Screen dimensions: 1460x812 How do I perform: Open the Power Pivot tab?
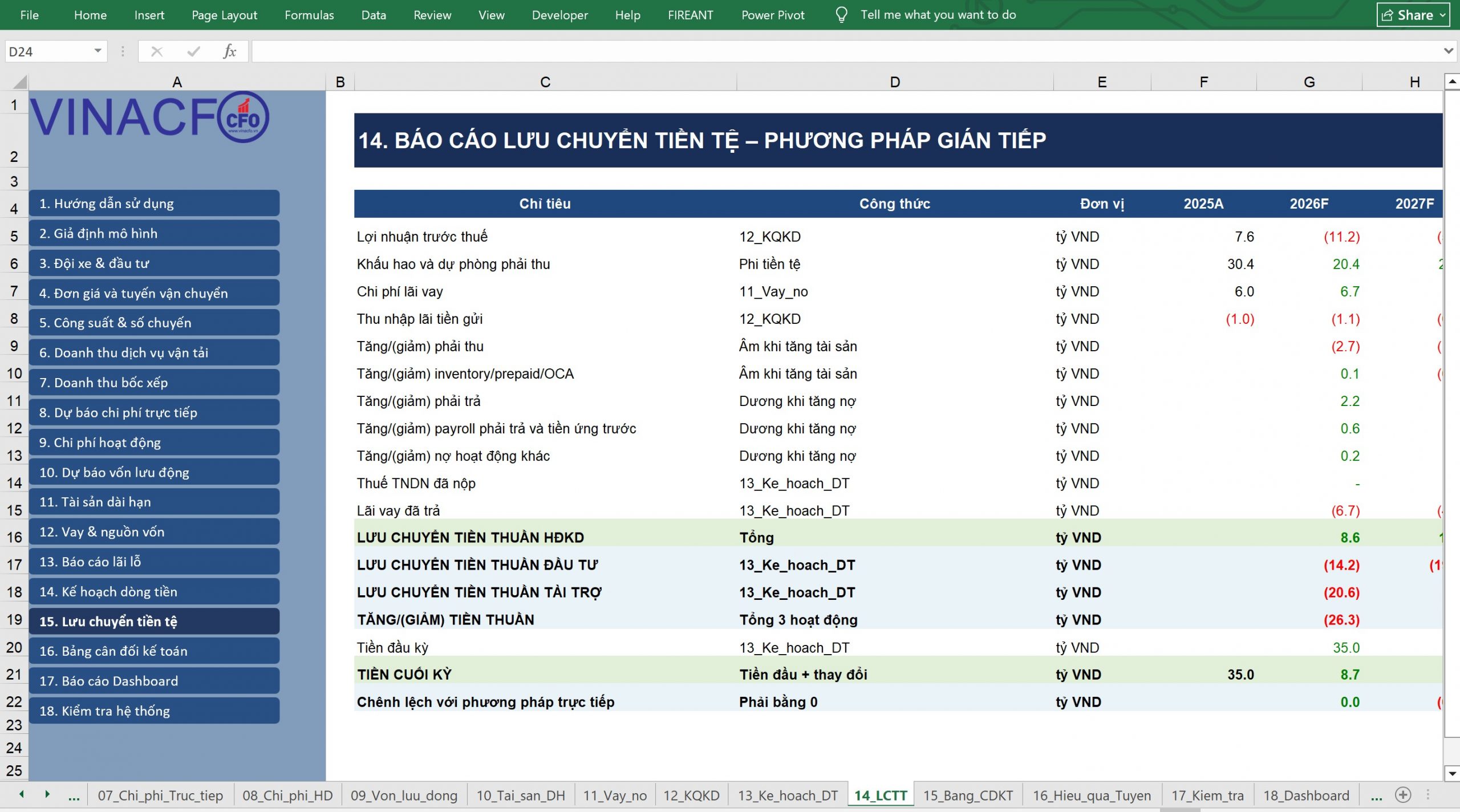773,15
